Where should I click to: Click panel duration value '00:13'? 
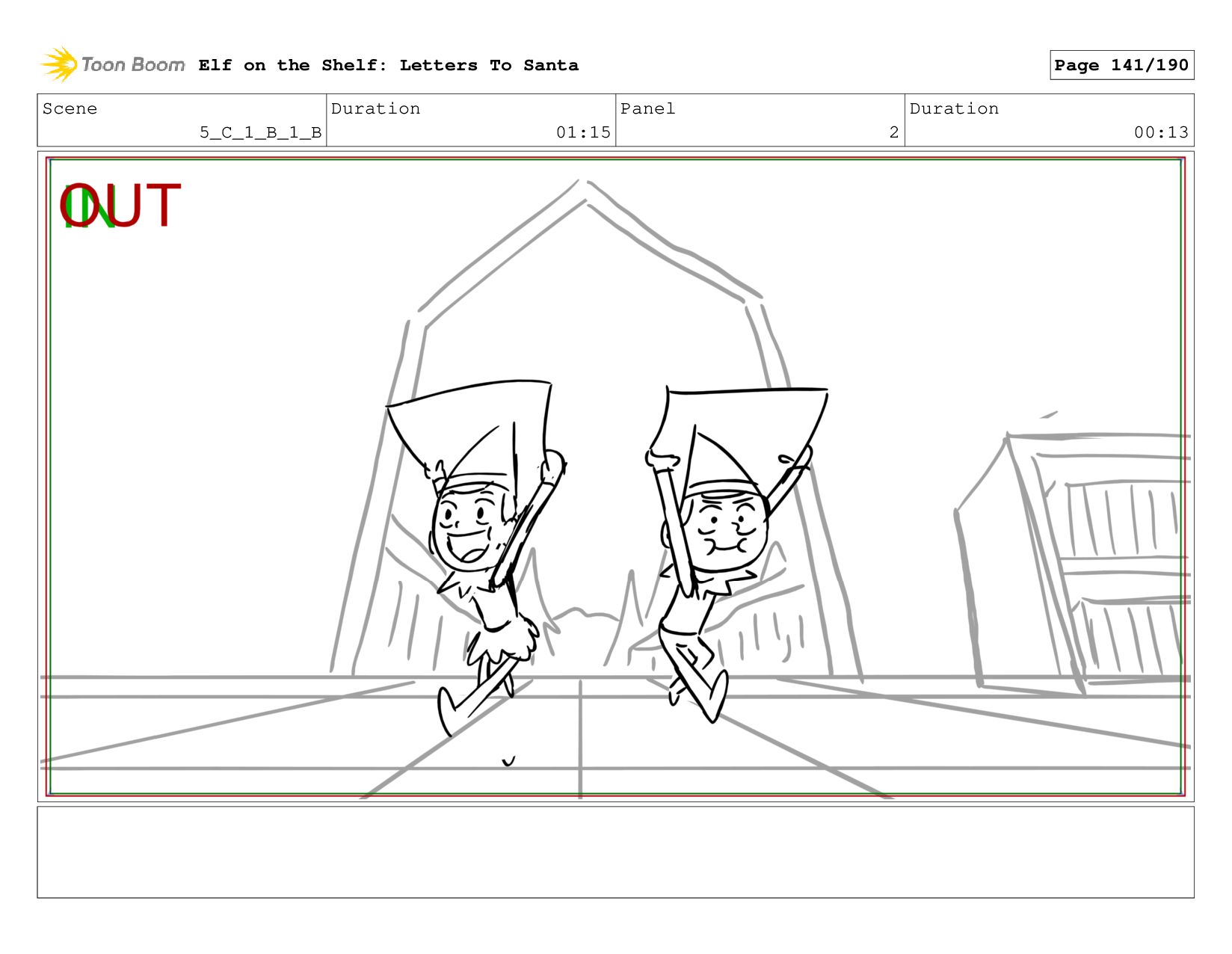coord(1161,132)
